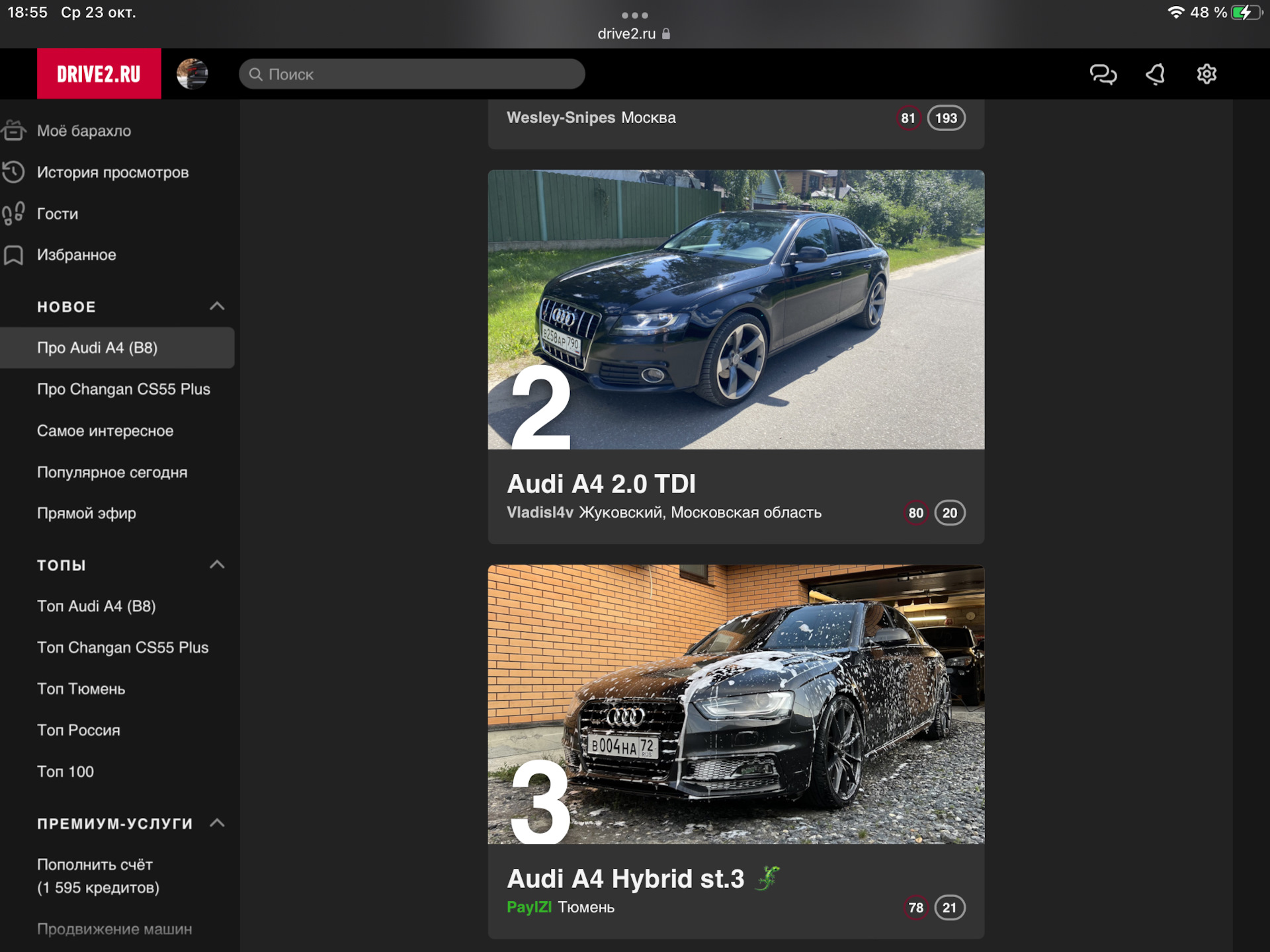Select Про Changan CS55 Plus

click(x=124, y=389)
